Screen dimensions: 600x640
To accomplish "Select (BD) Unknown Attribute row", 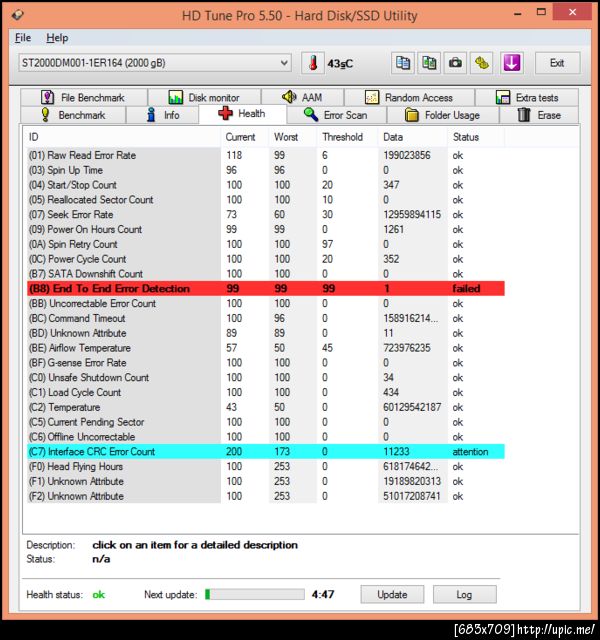I will 266,333.
